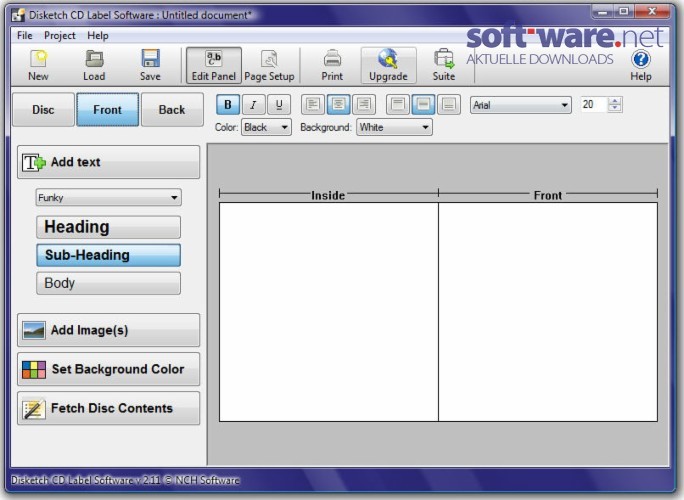Select the Sub-Heading text style
684x500 pixels.
click(x=108, y=255)
